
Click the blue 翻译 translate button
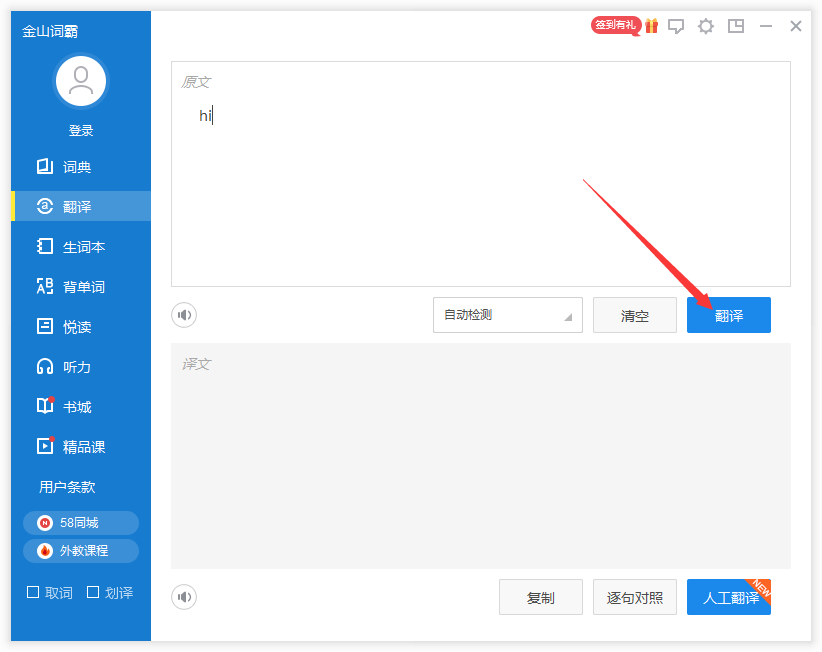click(x=729, y=315)
